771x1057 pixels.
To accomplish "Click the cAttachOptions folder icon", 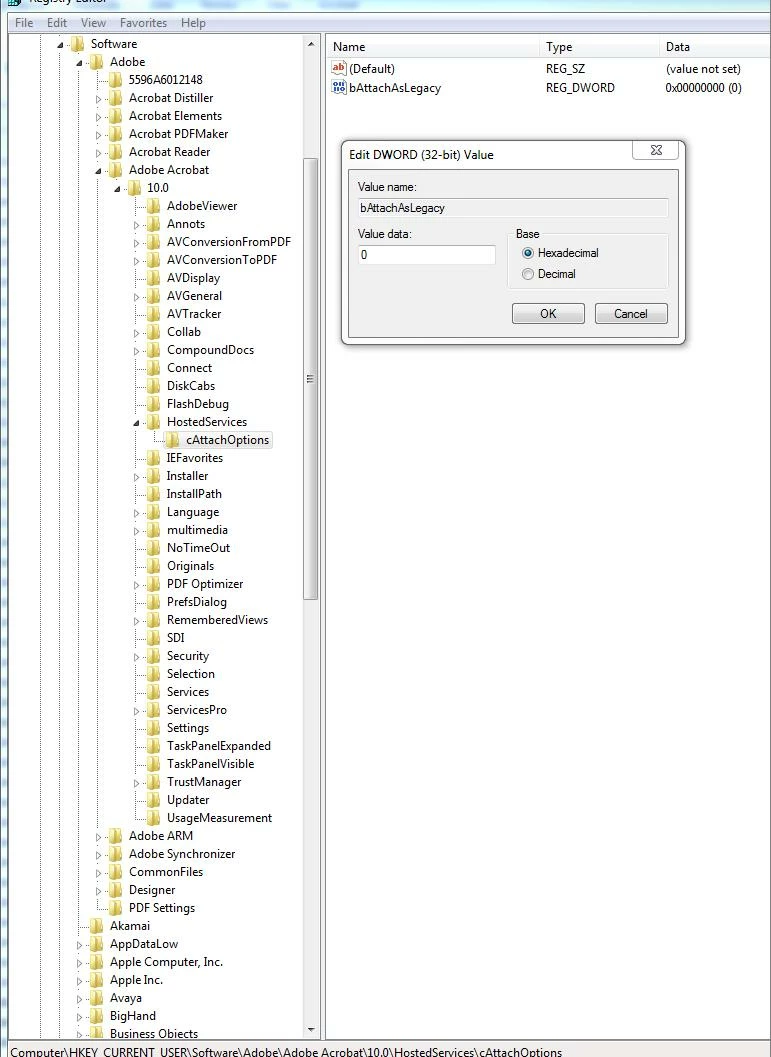I will pyautogui.click(x=173, y=440).
